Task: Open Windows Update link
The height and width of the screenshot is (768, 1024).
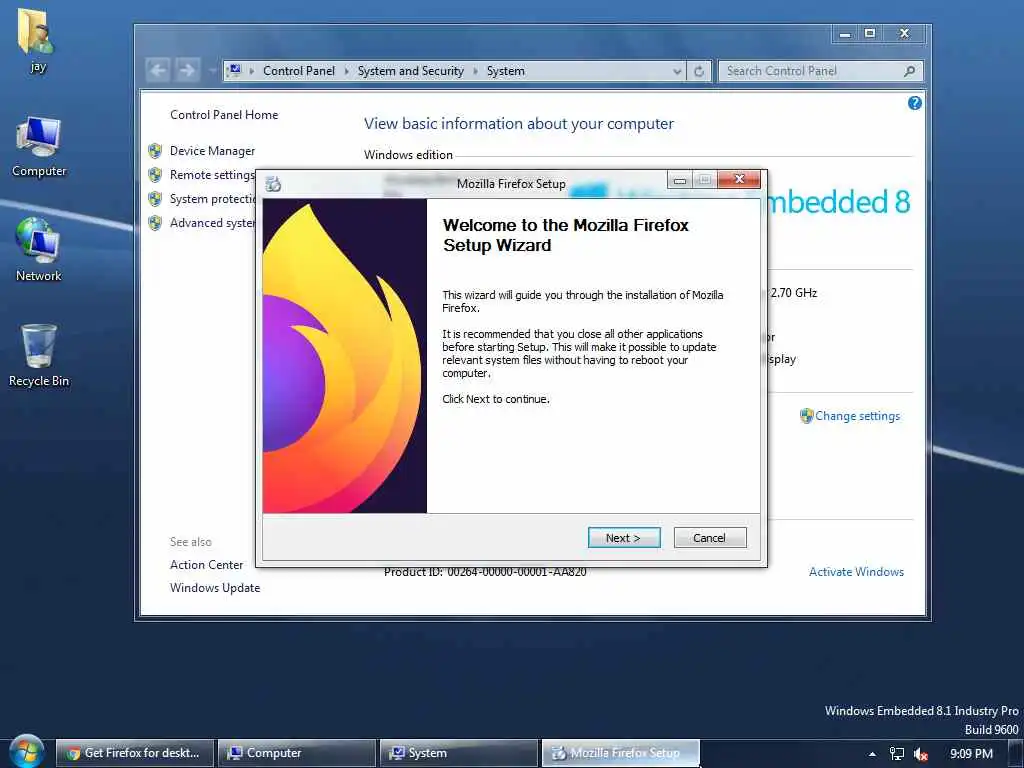Action: point(215,588)
